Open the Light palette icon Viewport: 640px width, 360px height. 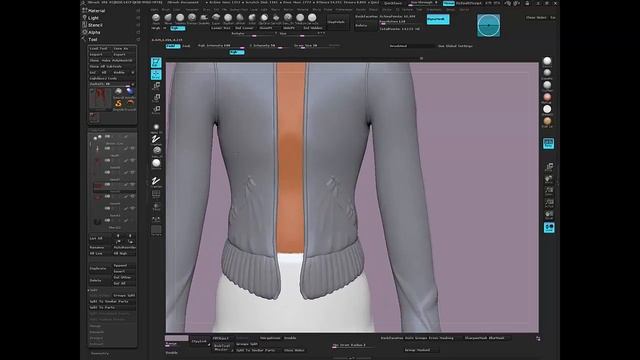pyautogui.click(x=84, y=18)
